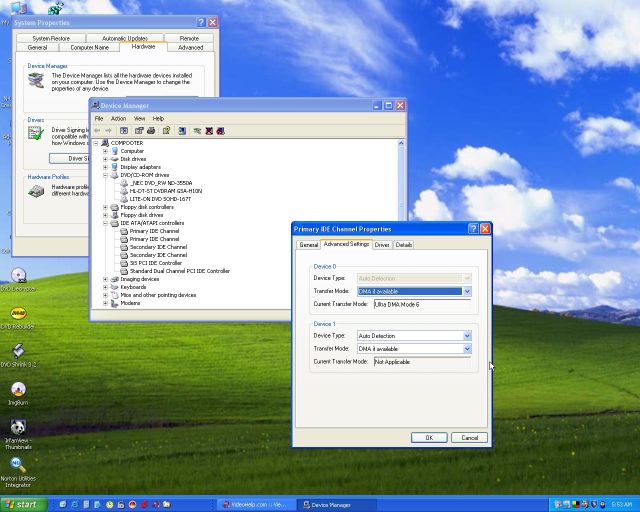The height and width of the screenshot is (512, 640).
Task: Click the Scan for hardware changes icon
Action: [182, 131]
